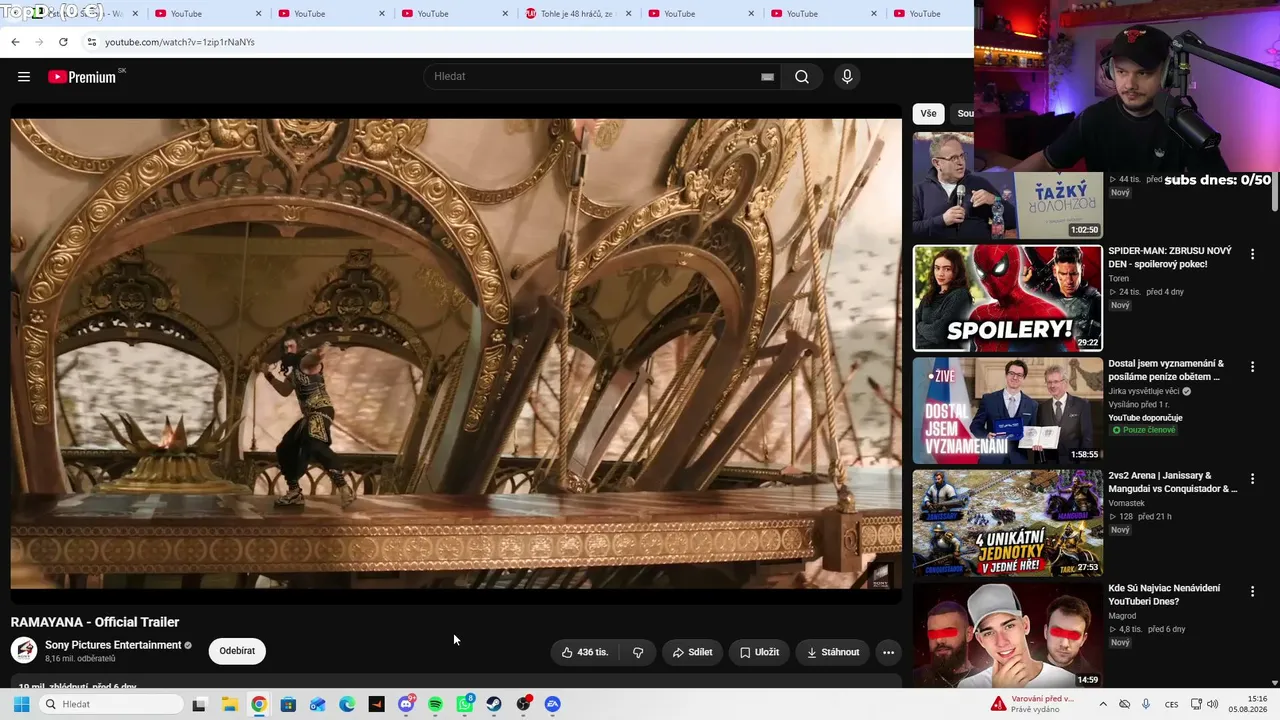Open the EA app from the taskbar

point(553,704)
